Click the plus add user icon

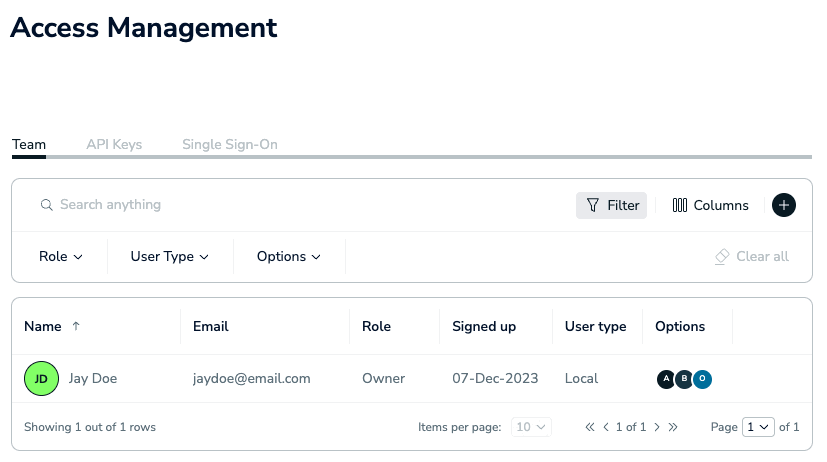(x=783, y=205)
